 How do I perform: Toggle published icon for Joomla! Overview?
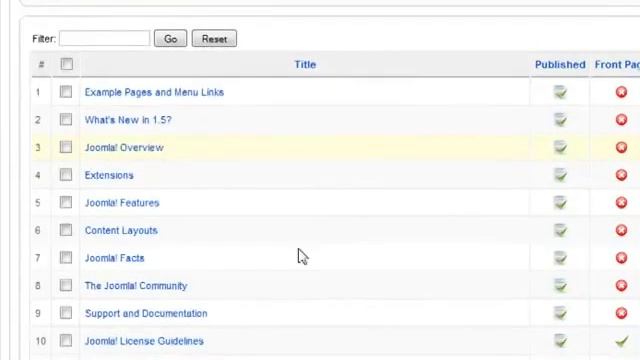tap(560, 147)
